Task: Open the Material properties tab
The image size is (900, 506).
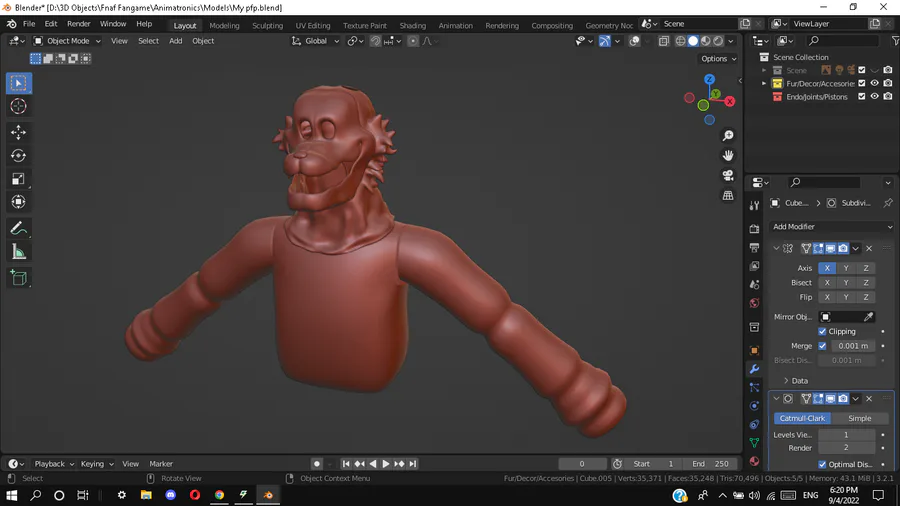Action: (x=754, y=461)
